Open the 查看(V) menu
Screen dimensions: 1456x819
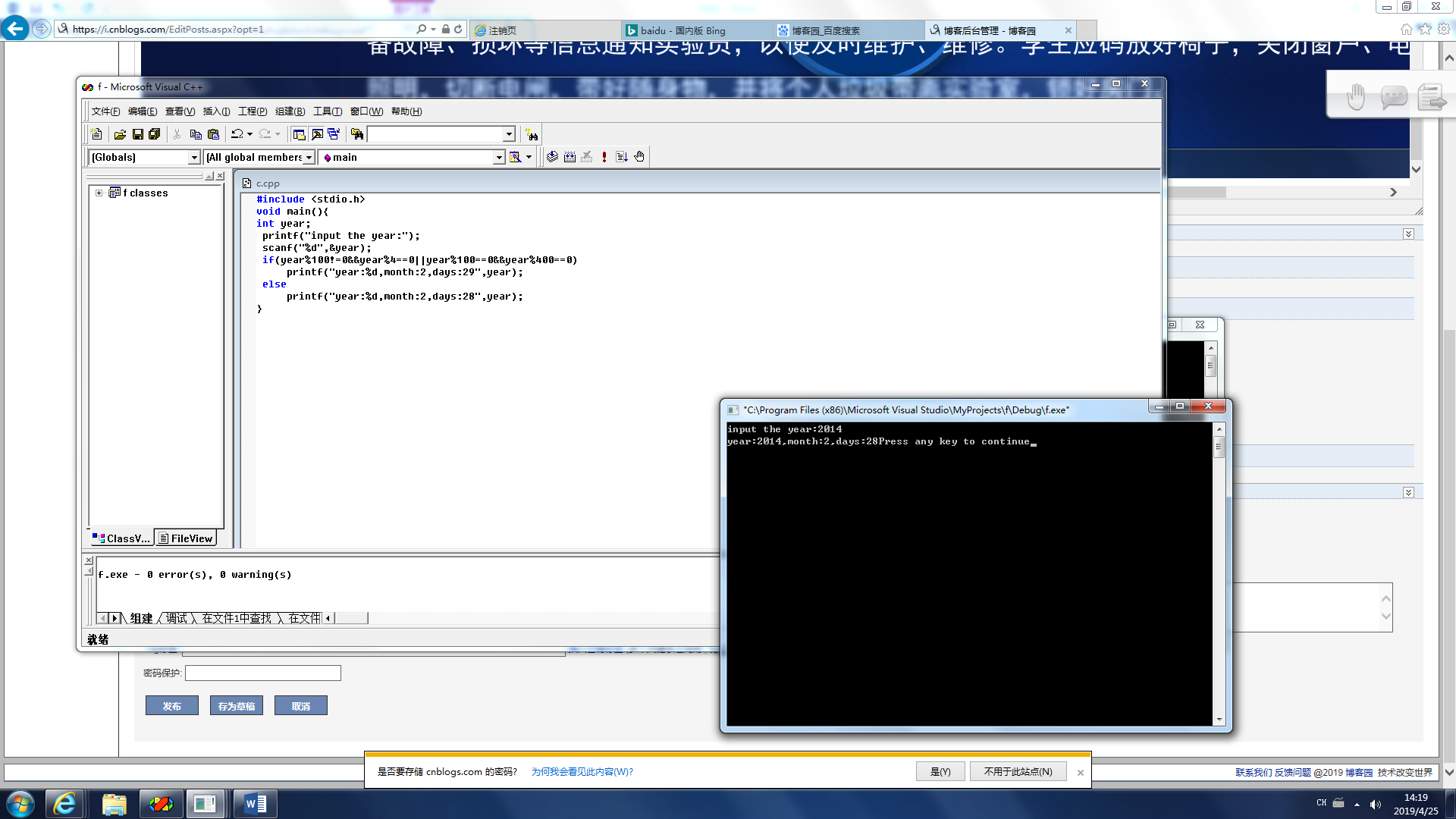click(180, 111)
